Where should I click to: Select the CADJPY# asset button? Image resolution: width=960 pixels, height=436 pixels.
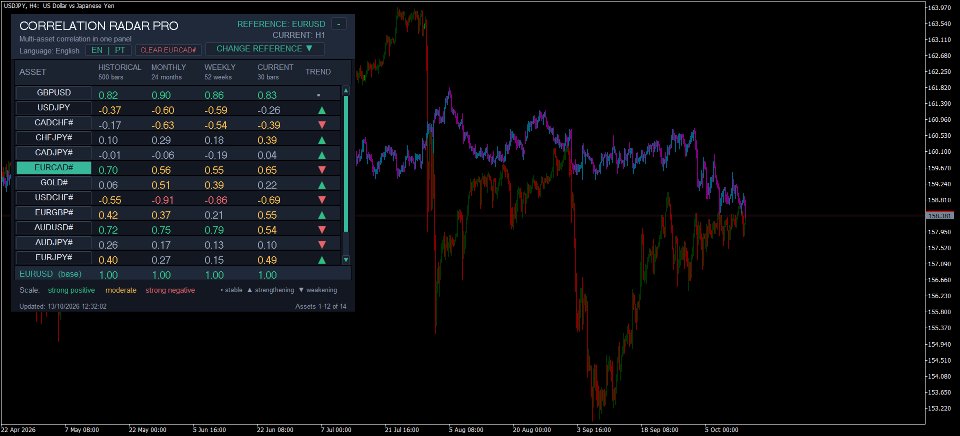[54, 152]
